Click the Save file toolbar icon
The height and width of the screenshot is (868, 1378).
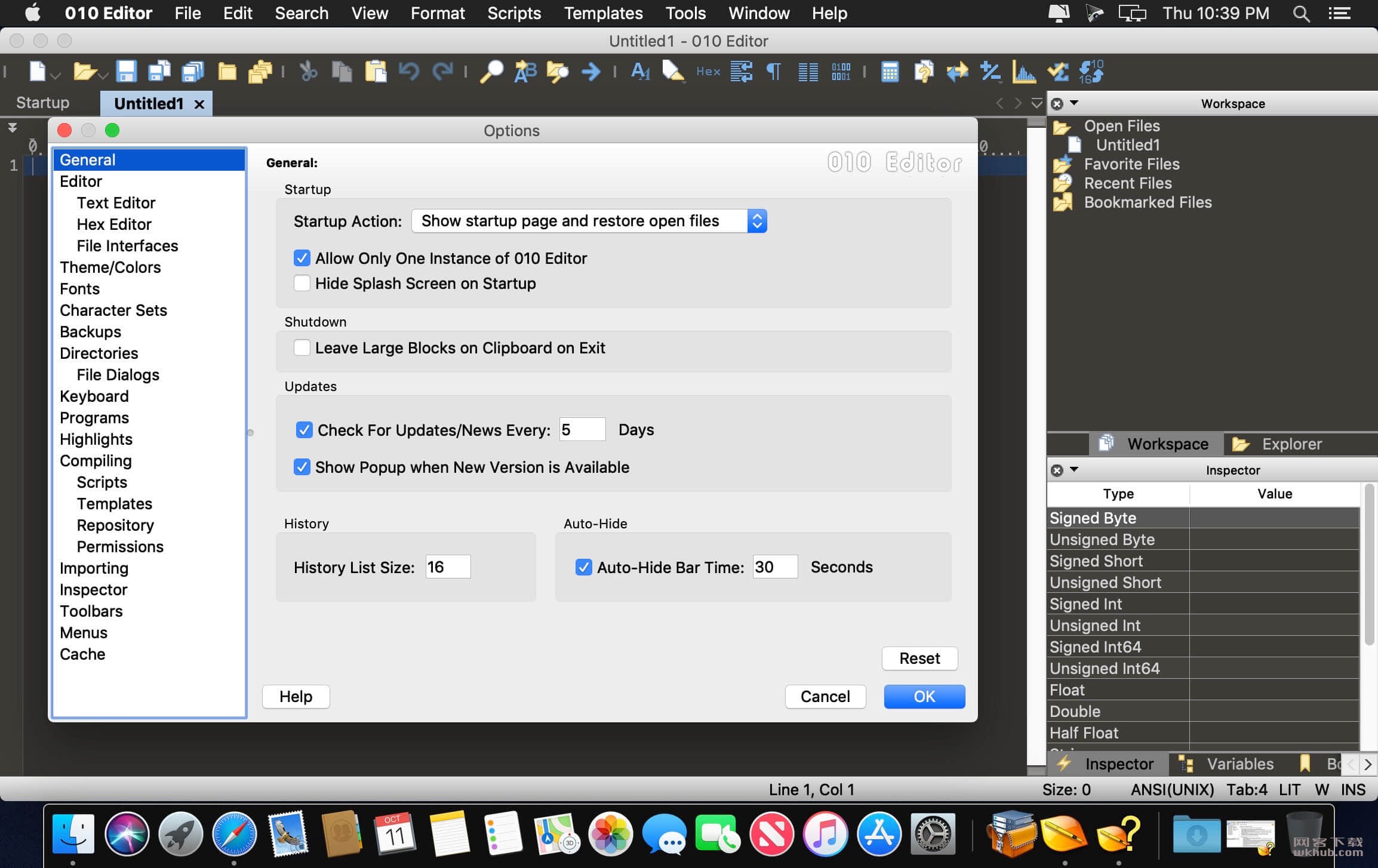(126, 72)
